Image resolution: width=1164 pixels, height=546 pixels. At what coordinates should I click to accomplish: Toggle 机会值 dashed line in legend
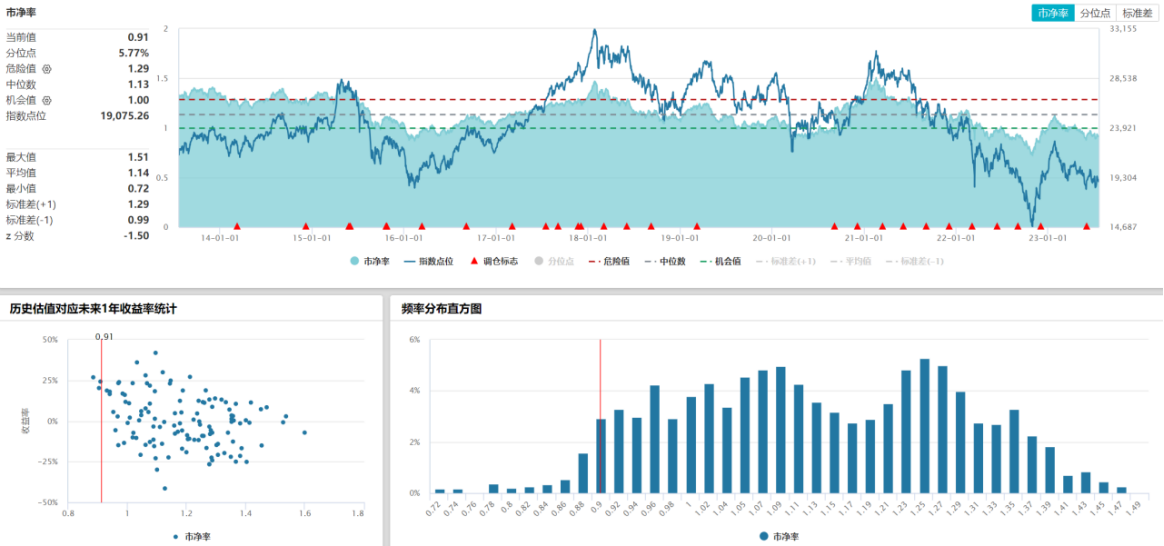click(722, 261)
